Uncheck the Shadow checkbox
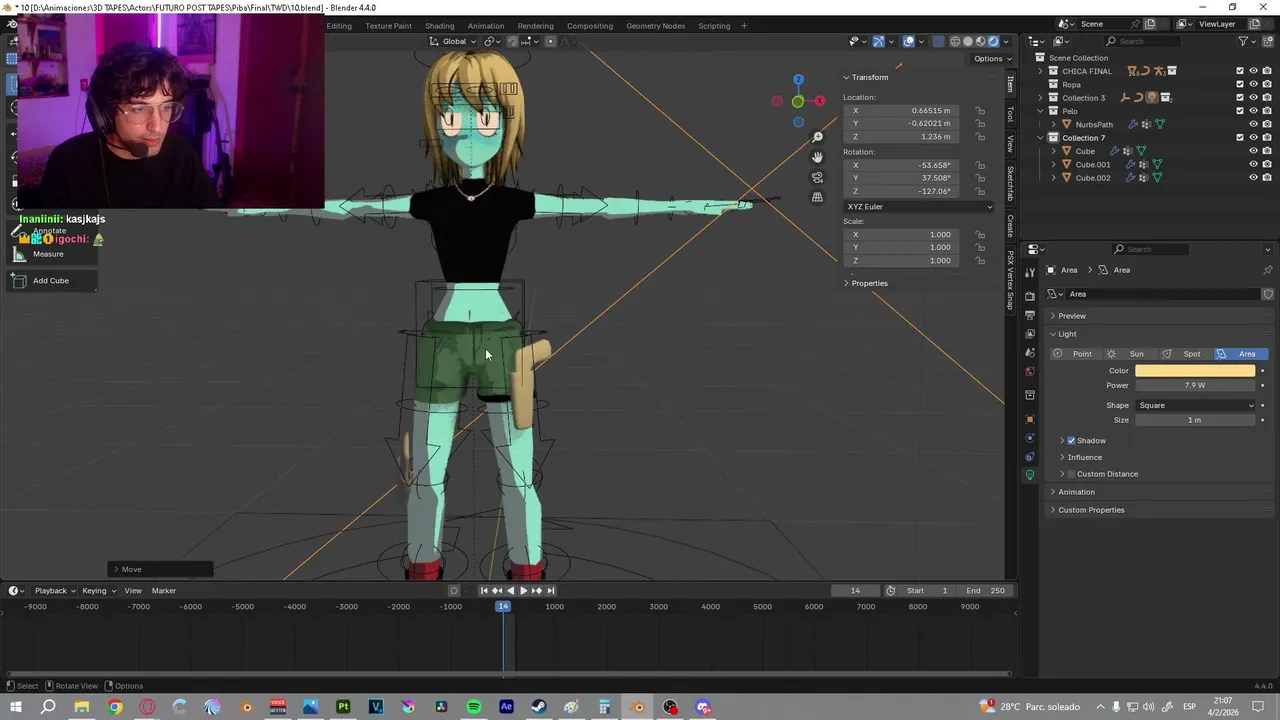 pos(1071,441)
